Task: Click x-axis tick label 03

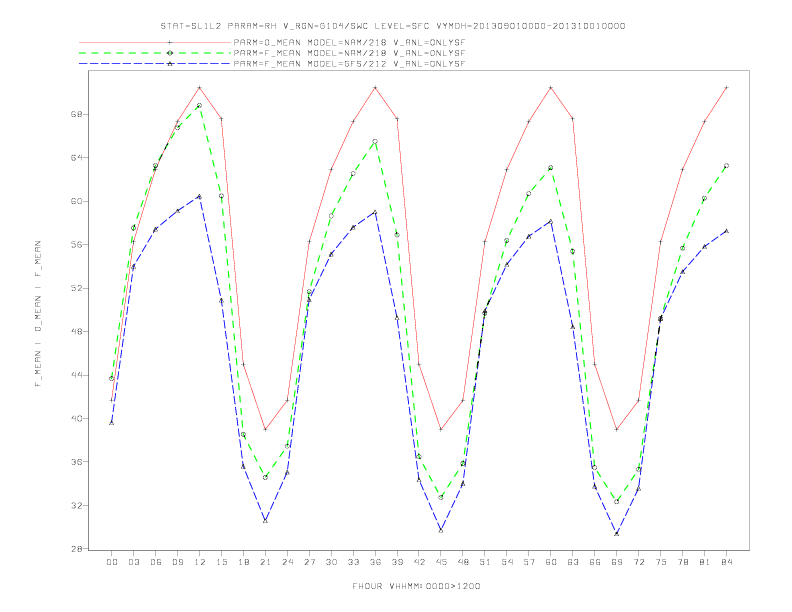Action: (133, 562)
